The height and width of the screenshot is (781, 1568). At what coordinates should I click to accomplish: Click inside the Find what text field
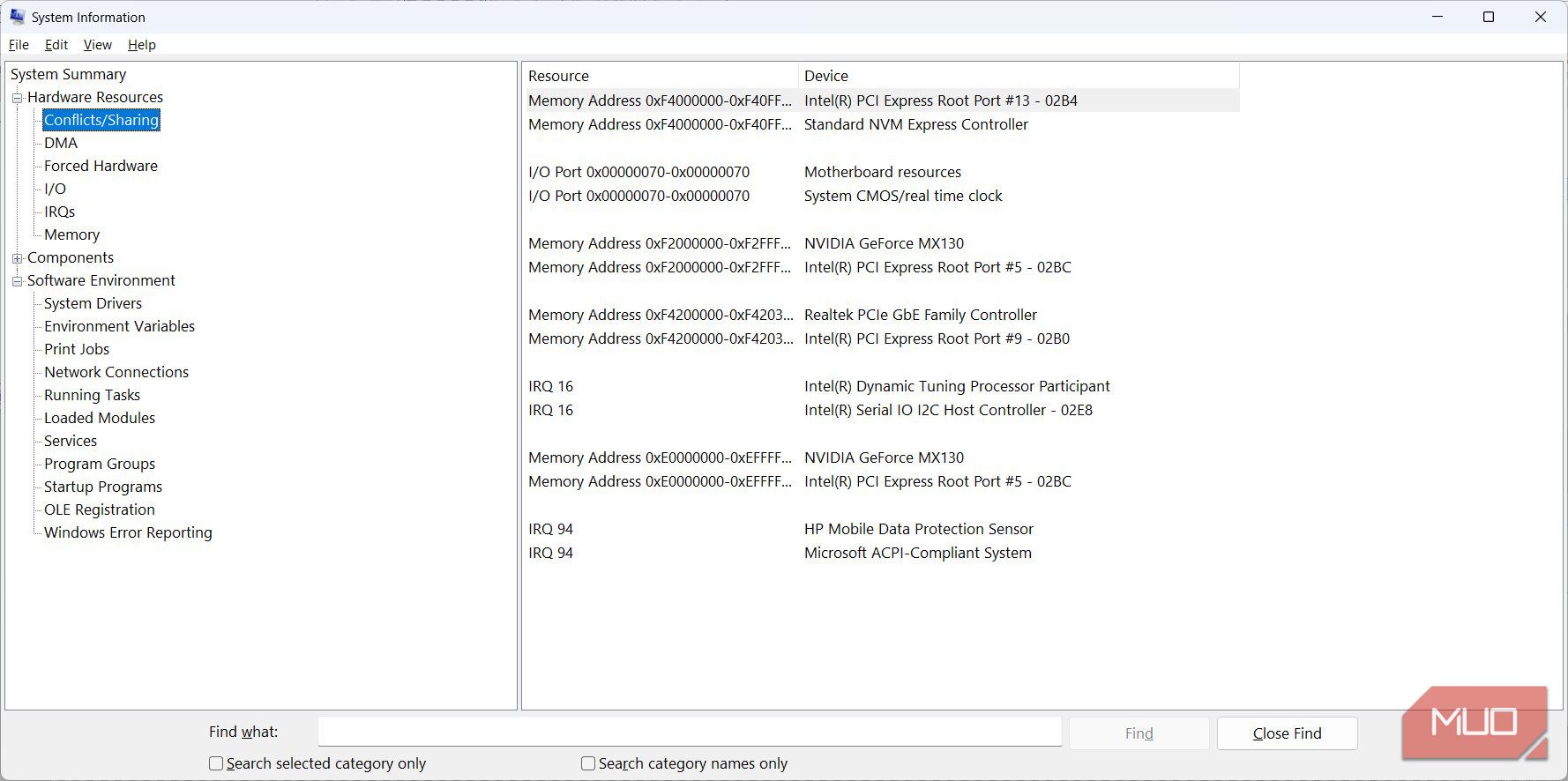point(690,732)
